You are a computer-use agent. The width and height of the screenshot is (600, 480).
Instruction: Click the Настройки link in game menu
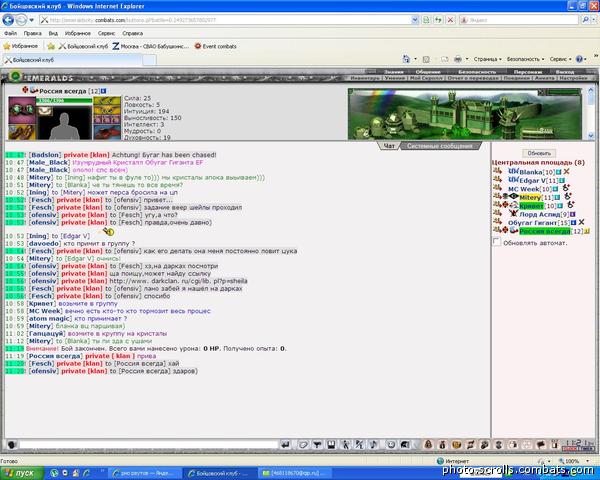tap(573, 78)
